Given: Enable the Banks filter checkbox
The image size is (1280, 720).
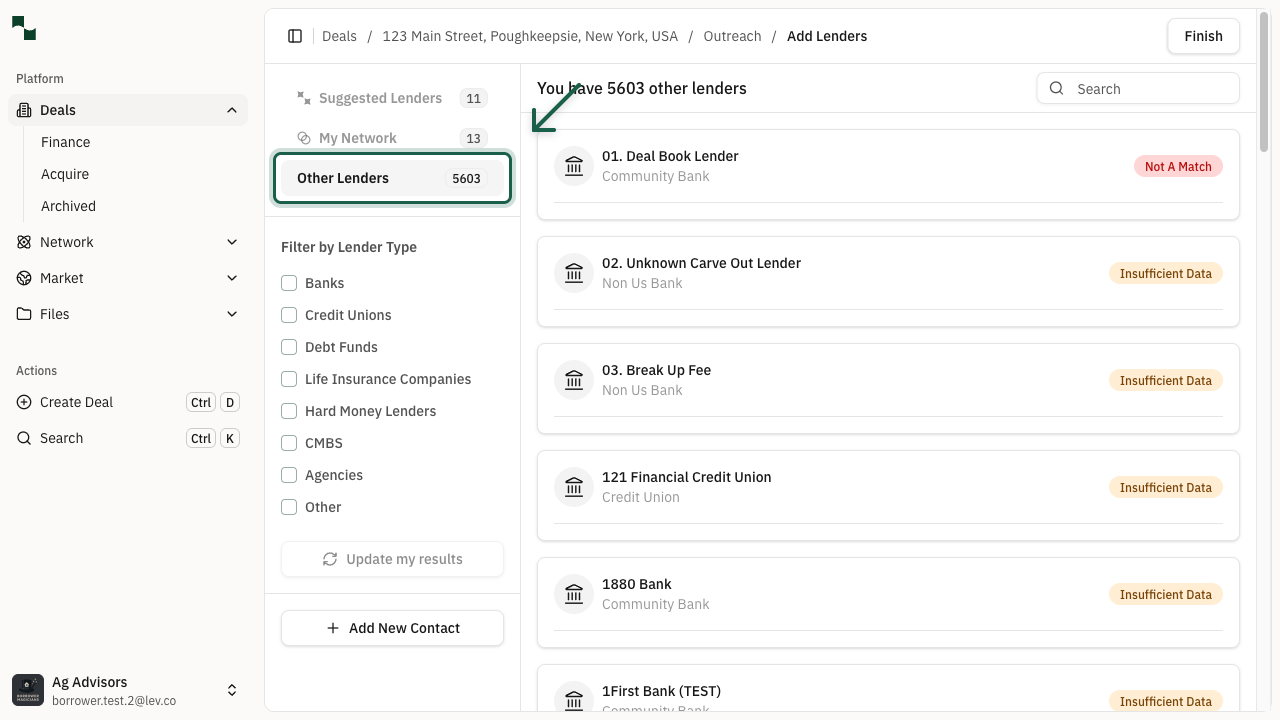Looking at the screenshot, I should pyautogui.click(x=289, y=283).
